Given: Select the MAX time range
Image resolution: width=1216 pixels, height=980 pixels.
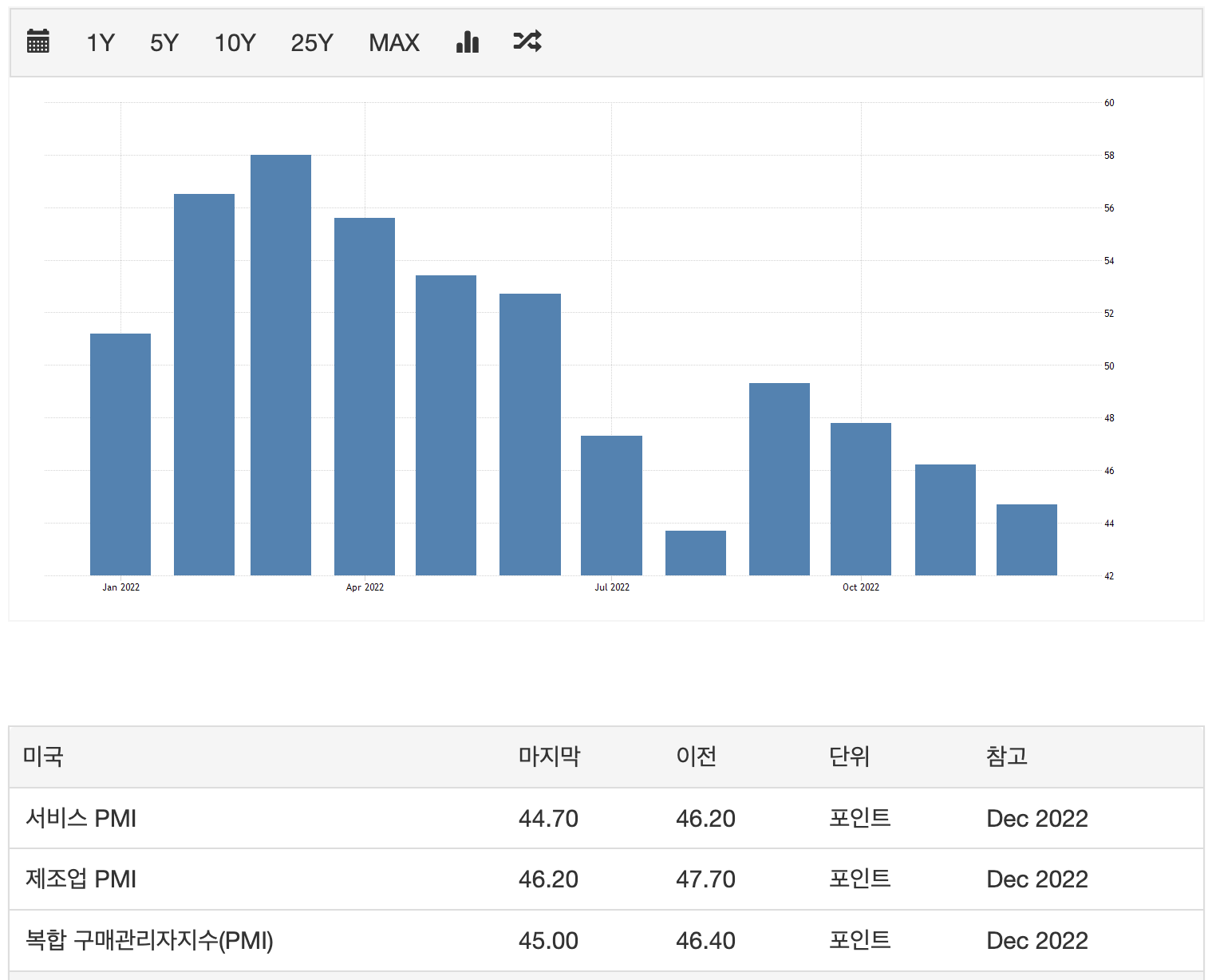Looking at the screenshot, I should pyautogui.click(x=394, y=42).
